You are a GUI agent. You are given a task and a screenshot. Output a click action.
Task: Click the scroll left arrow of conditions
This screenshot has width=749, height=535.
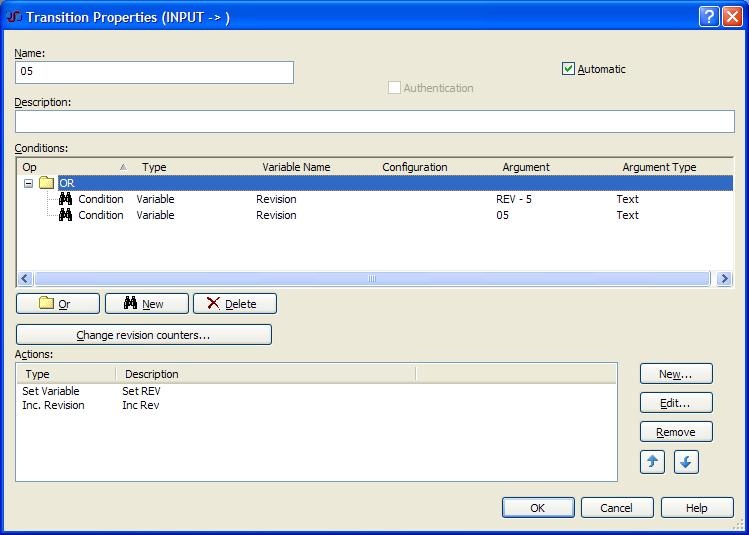coord(25,278)
